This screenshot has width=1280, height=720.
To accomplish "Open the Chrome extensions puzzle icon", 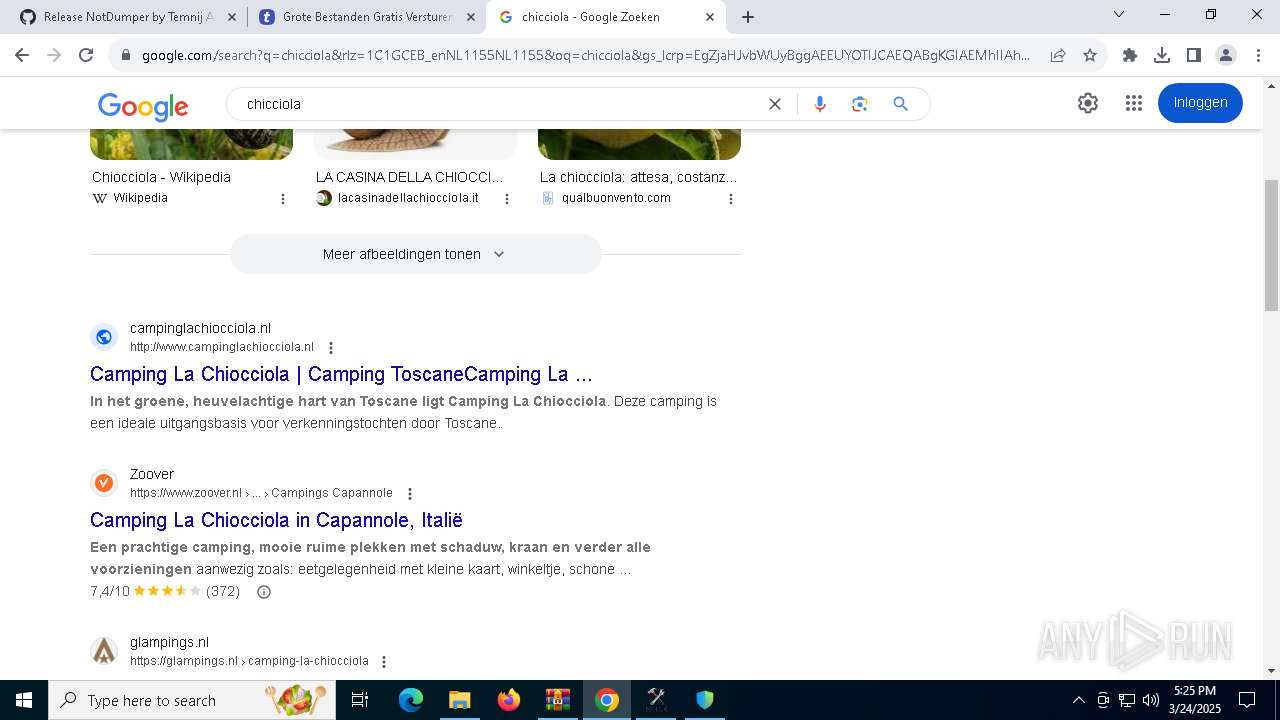I will click(1130, 55).
